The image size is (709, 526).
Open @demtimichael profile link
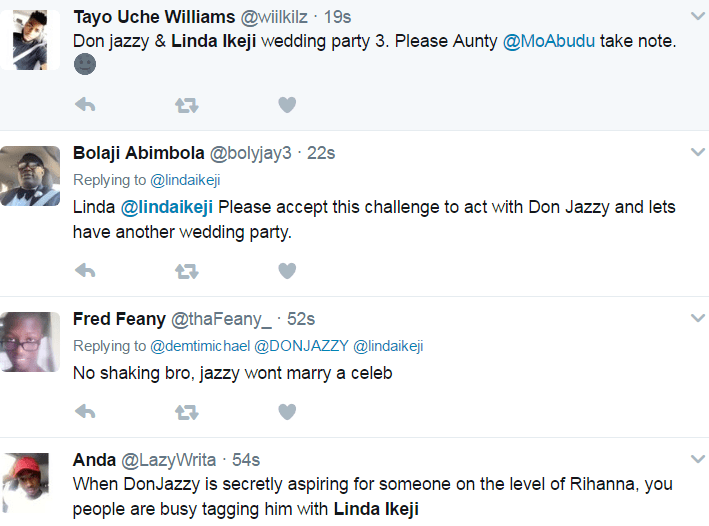pyautogui.click(x=200, y=346)
